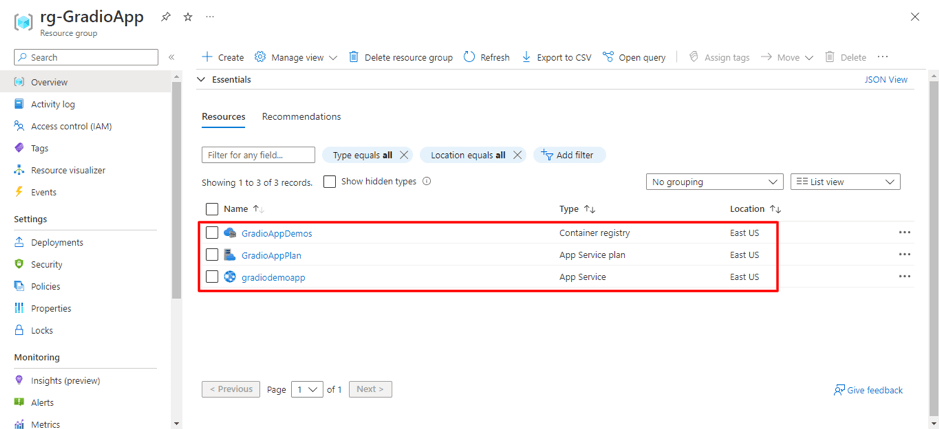Open the GradioAppPlan resource link
939x429 pixels.
tap(271, 255)
